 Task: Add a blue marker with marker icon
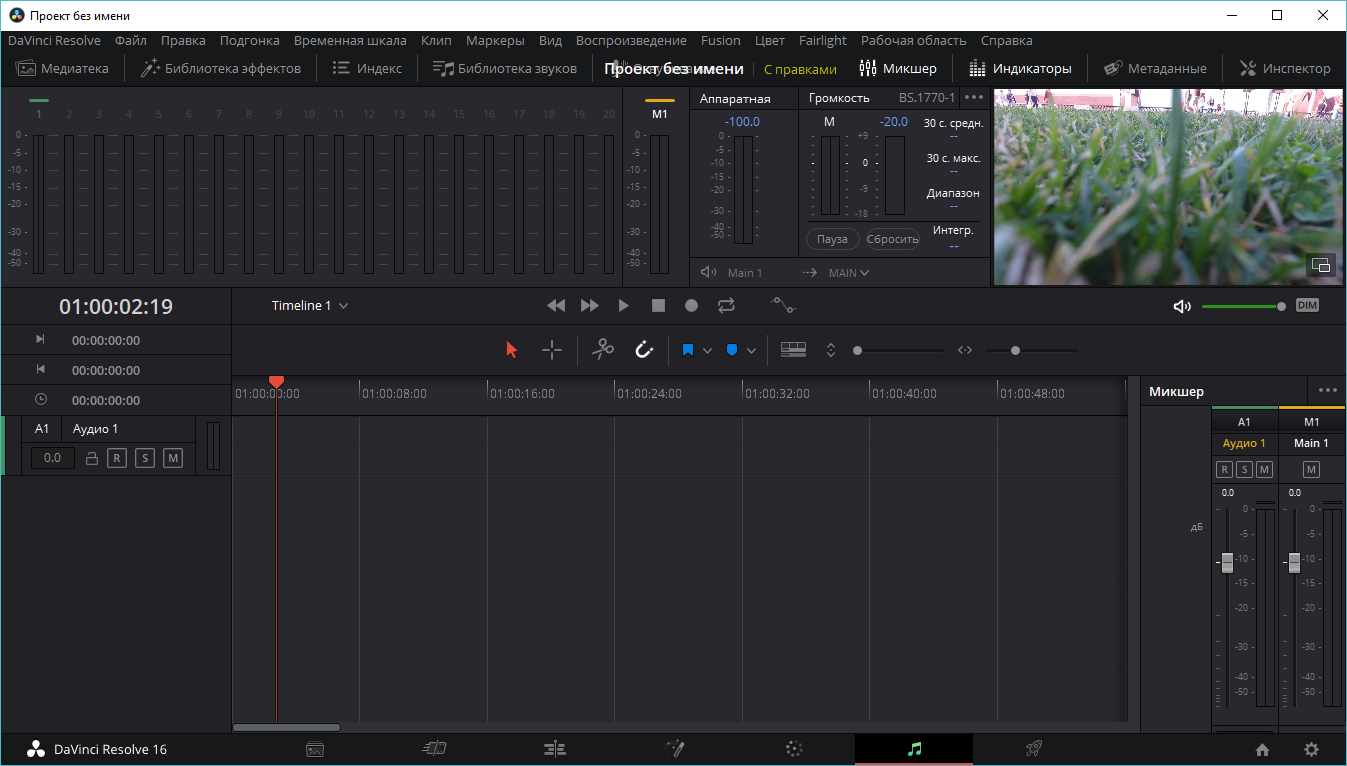tap(732, 350)
